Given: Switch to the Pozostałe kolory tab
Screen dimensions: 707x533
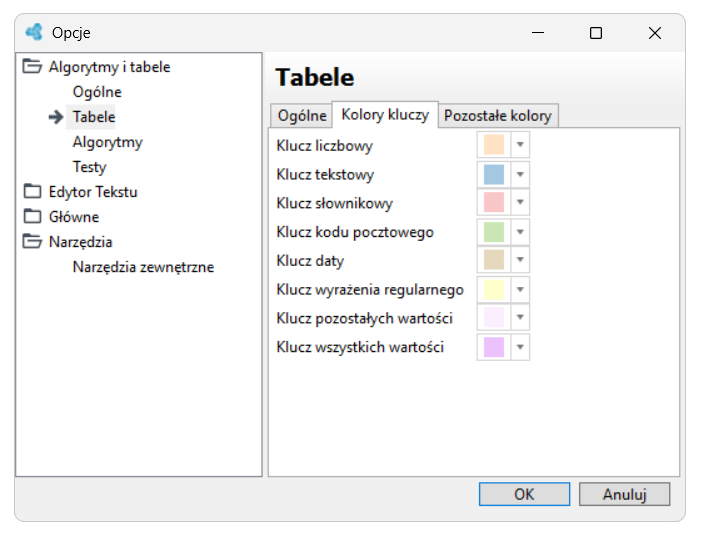Looking at the screenshot, I should tap(498, 116).
